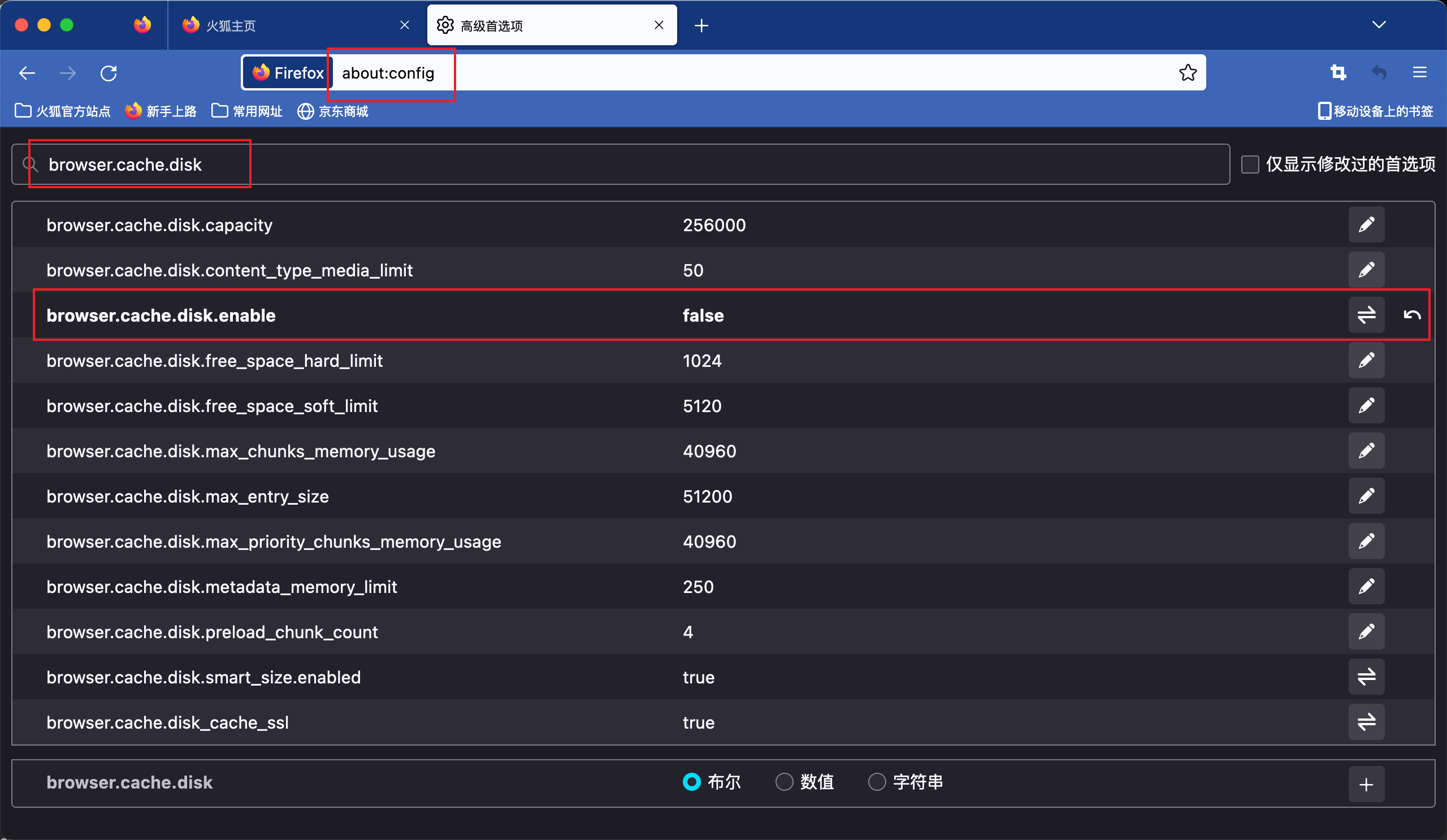This screenshot has width=1447, height=840.
Task: Edit browser.cache.disk.max_entry_size value
Action: click(1366, 496)
